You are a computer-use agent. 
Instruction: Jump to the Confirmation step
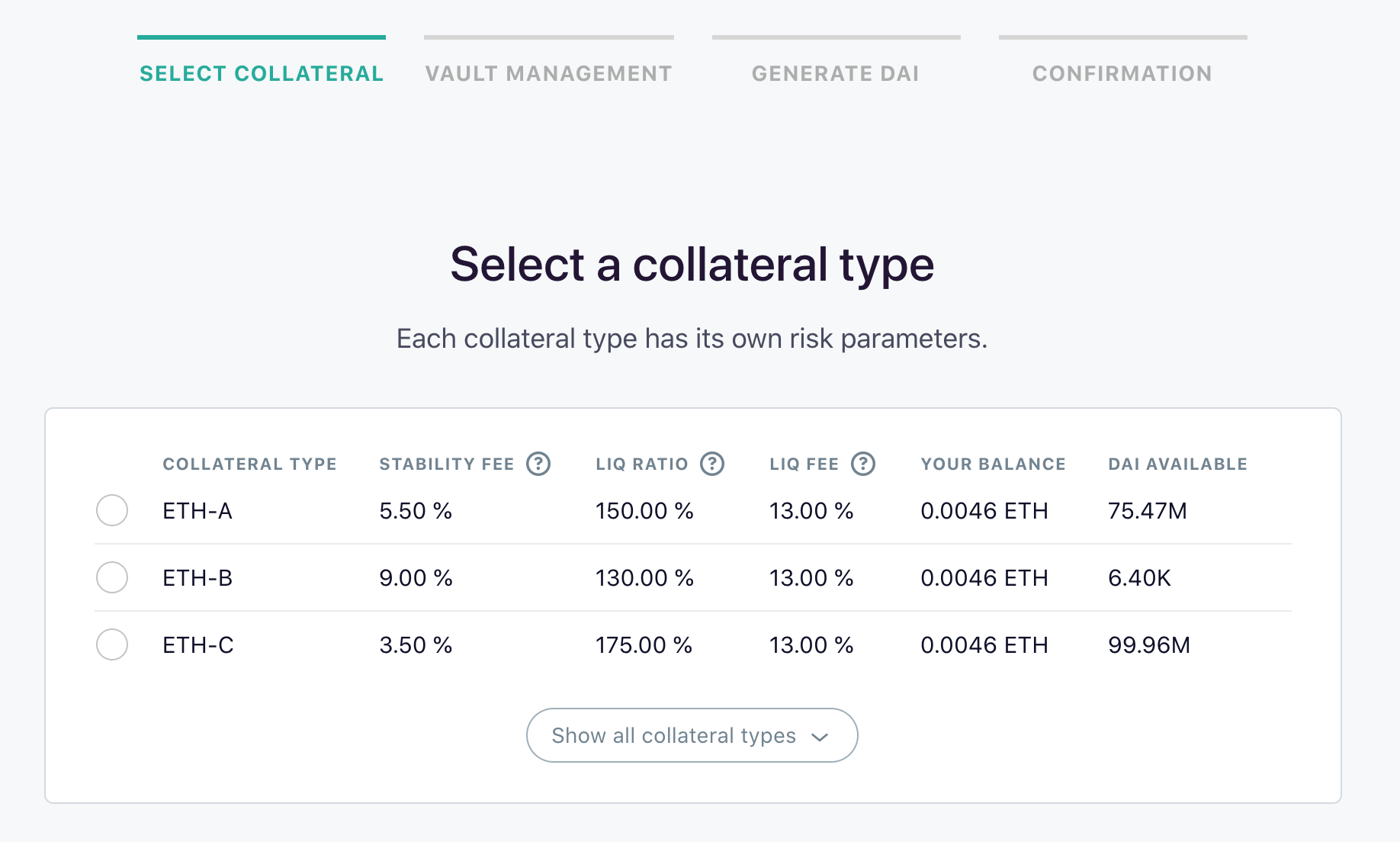click(1122, 73)
